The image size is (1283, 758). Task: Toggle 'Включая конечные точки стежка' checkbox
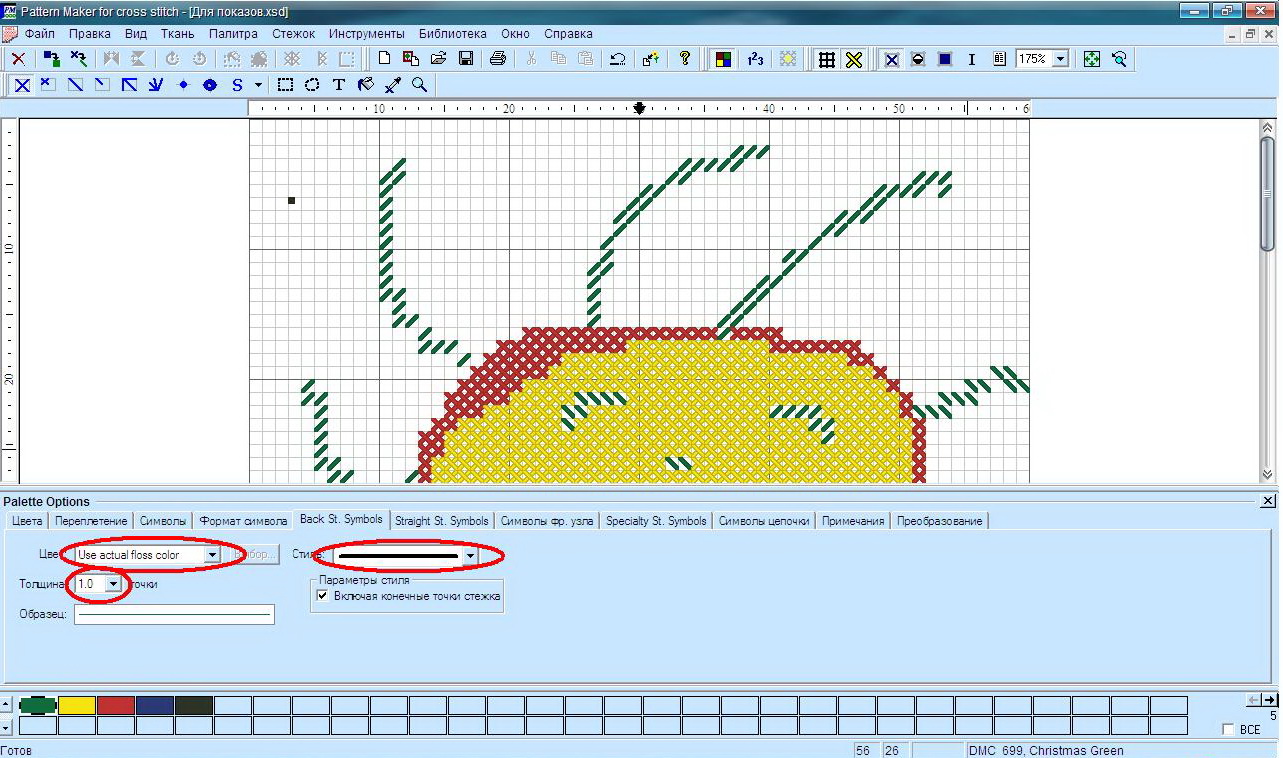[322, 596]
